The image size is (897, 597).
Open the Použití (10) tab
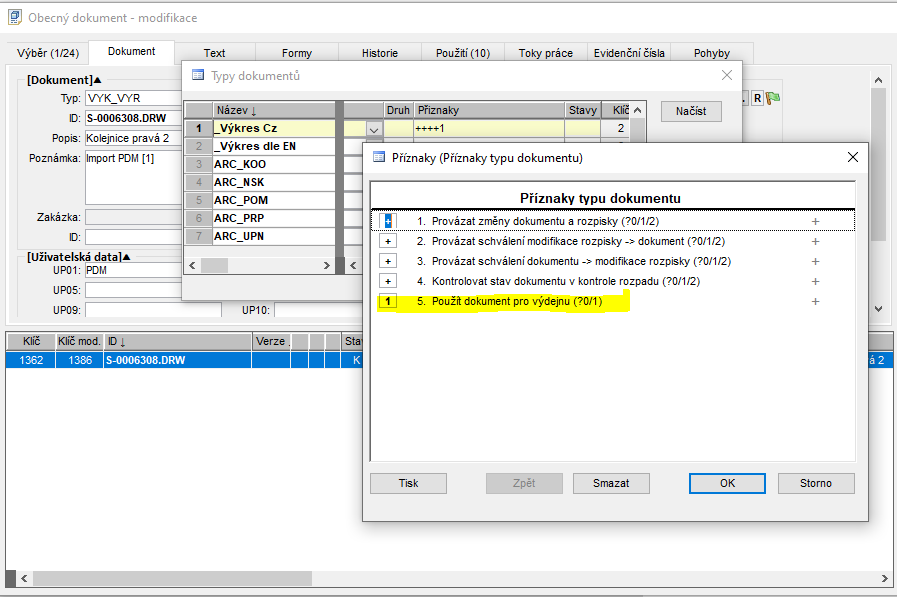point(463,53)
